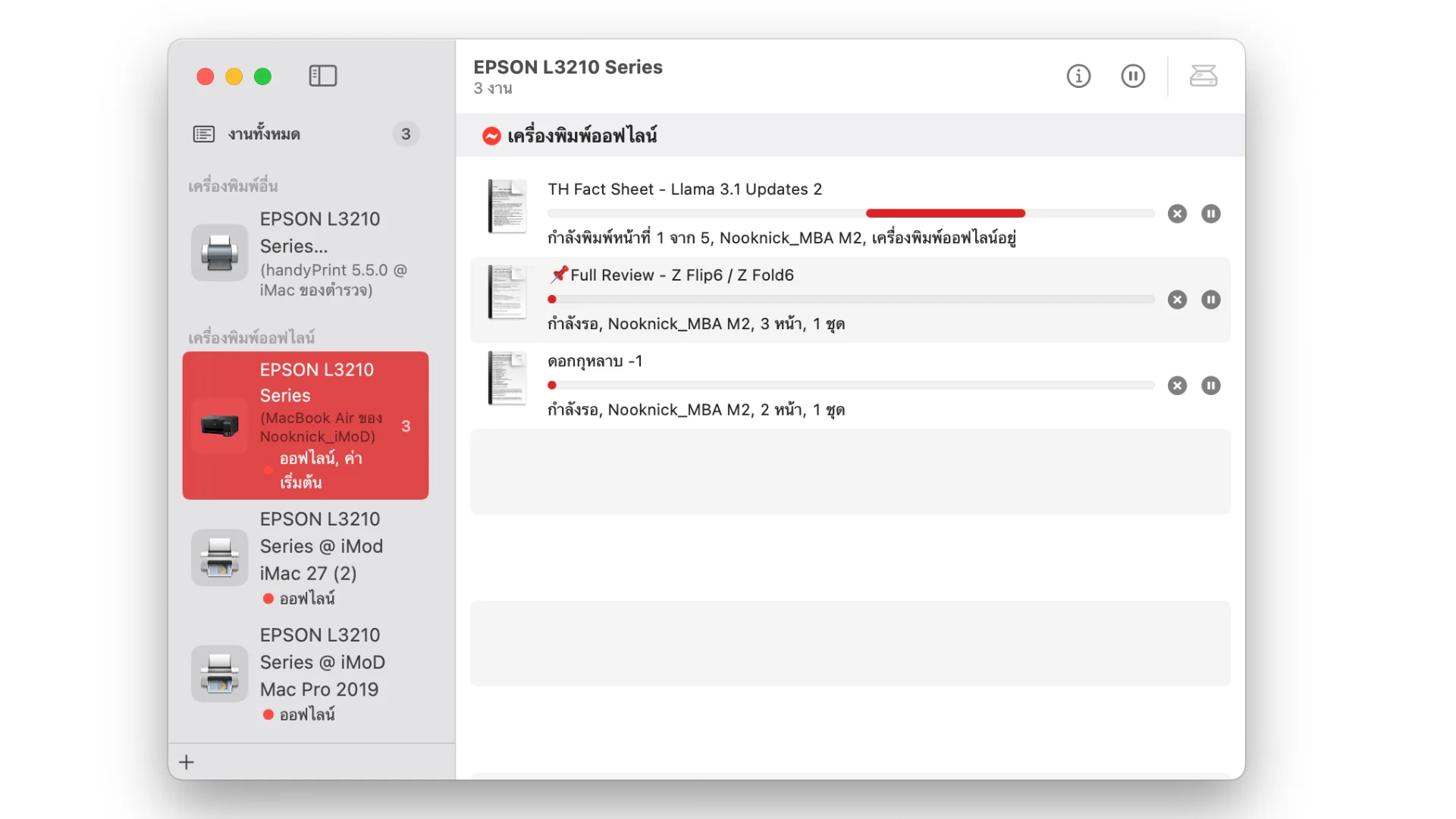1456x819 pixels.
Task: Add a printer with the plus button
Action: 187,762
